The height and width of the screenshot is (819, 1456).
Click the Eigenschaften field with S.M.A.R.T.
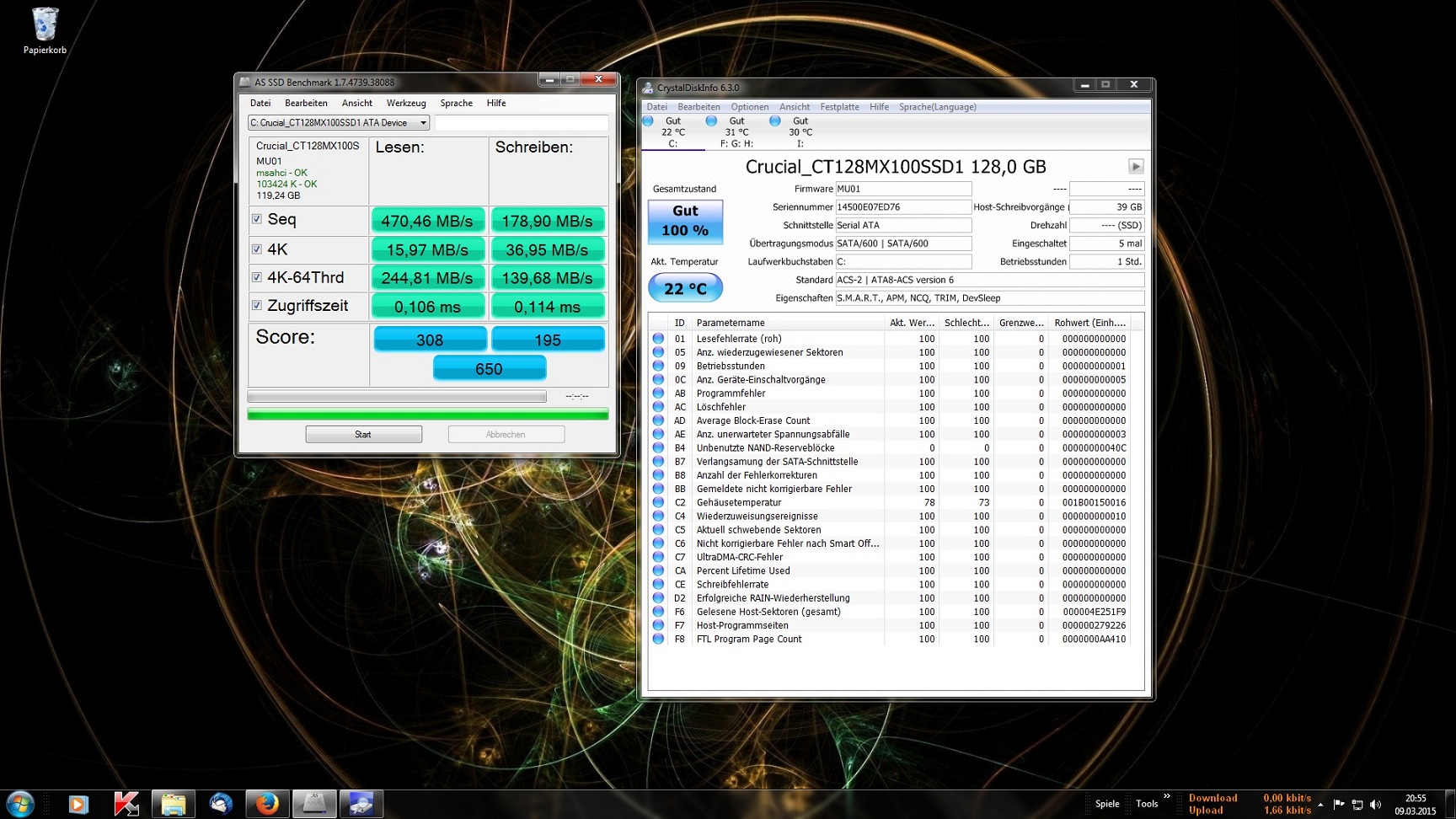(x=990, y=298)
